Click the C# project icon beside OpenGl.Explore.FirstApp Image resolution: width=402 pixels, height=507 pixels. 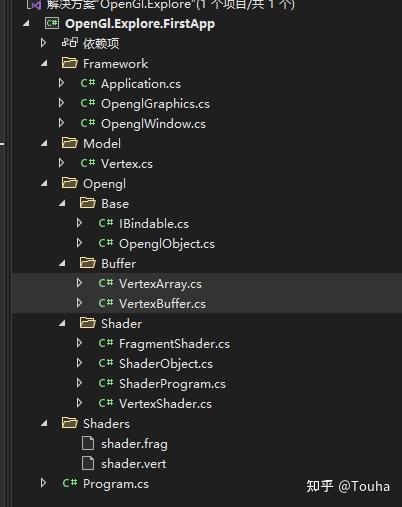pyautogui.click(x=52, y=23)
